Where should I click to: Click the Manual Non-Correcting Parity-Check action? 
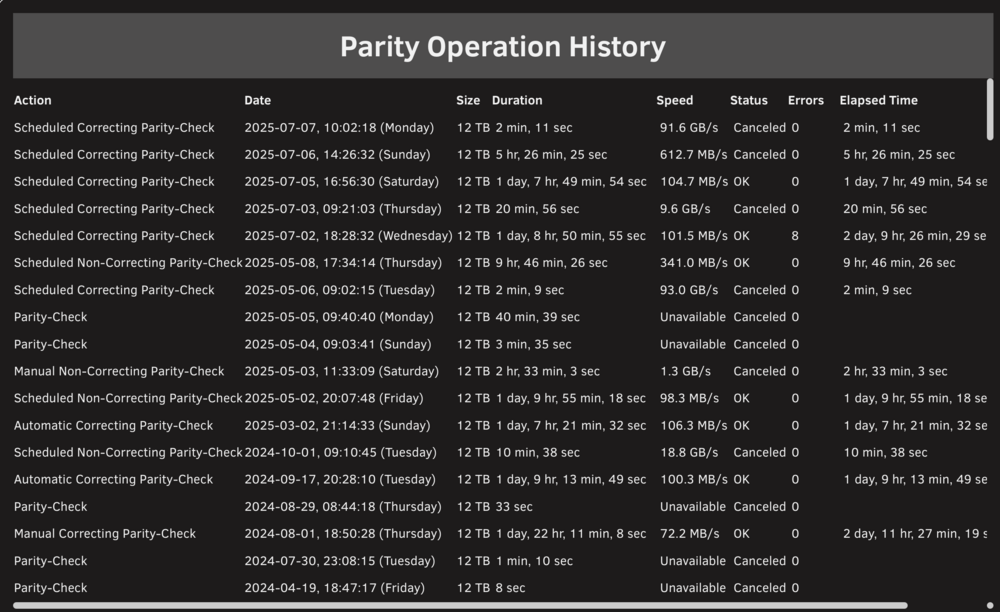119,371
